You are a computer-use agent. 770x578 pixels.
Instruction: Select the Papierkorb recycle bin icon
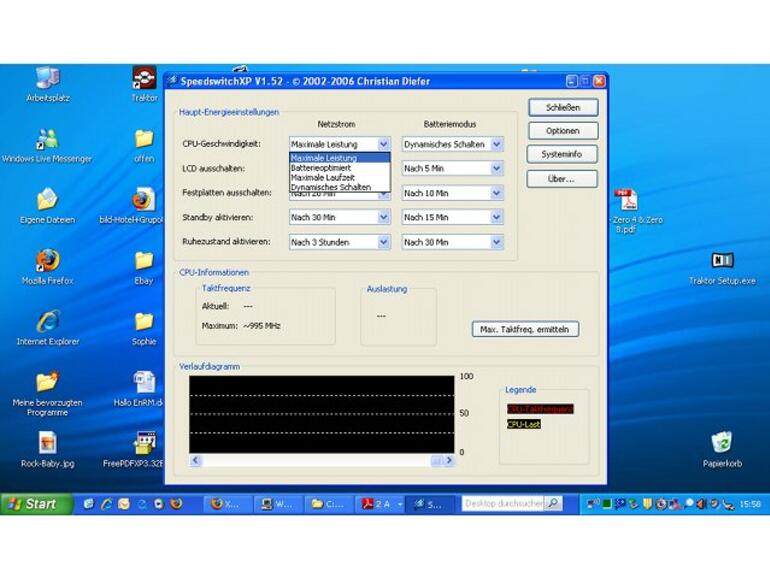coord(721,443)
